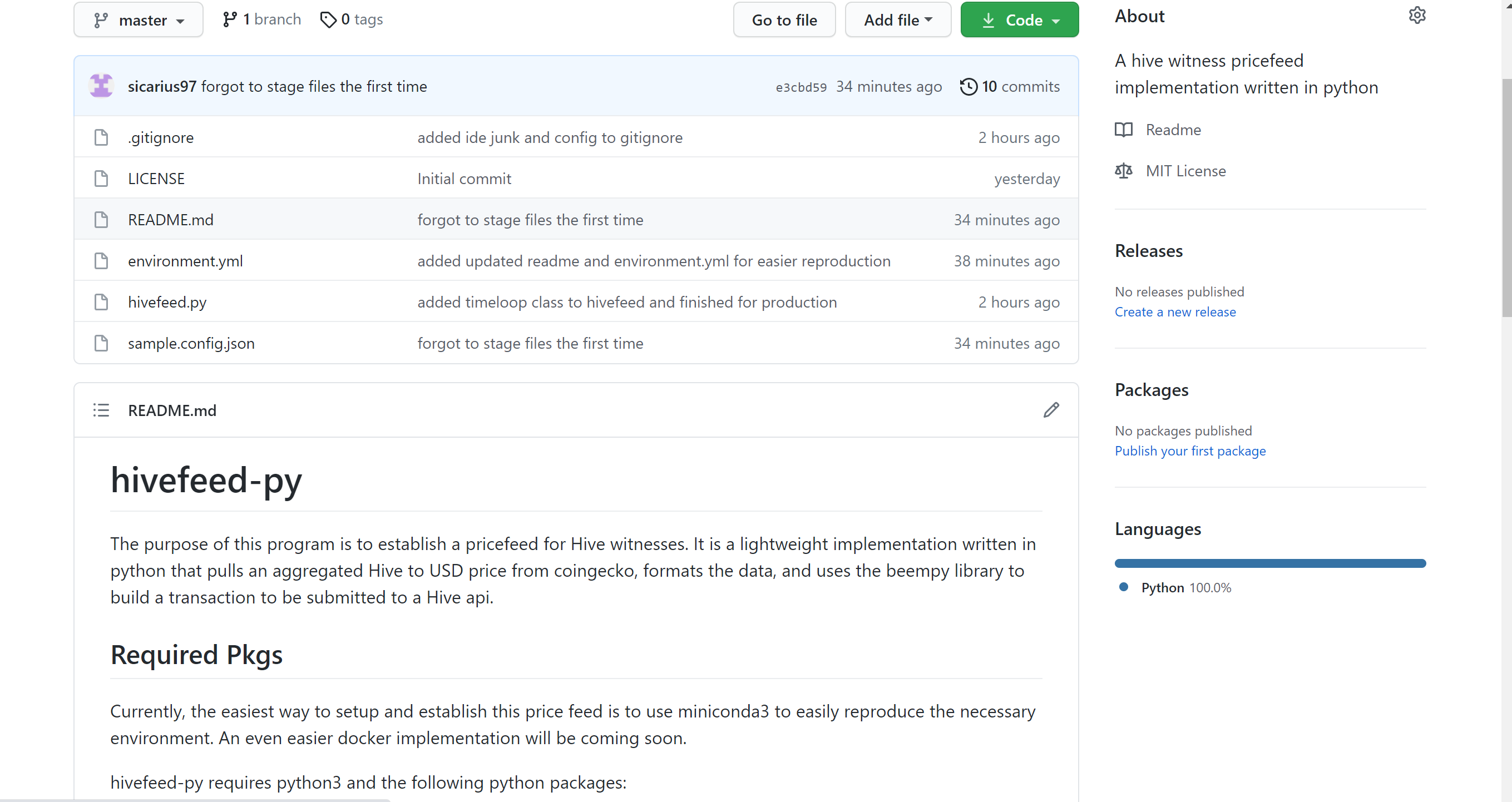Open the README table of contents icon
Image resolution: width=1512 pixels, height=802 pixels.
click(101, 410)
